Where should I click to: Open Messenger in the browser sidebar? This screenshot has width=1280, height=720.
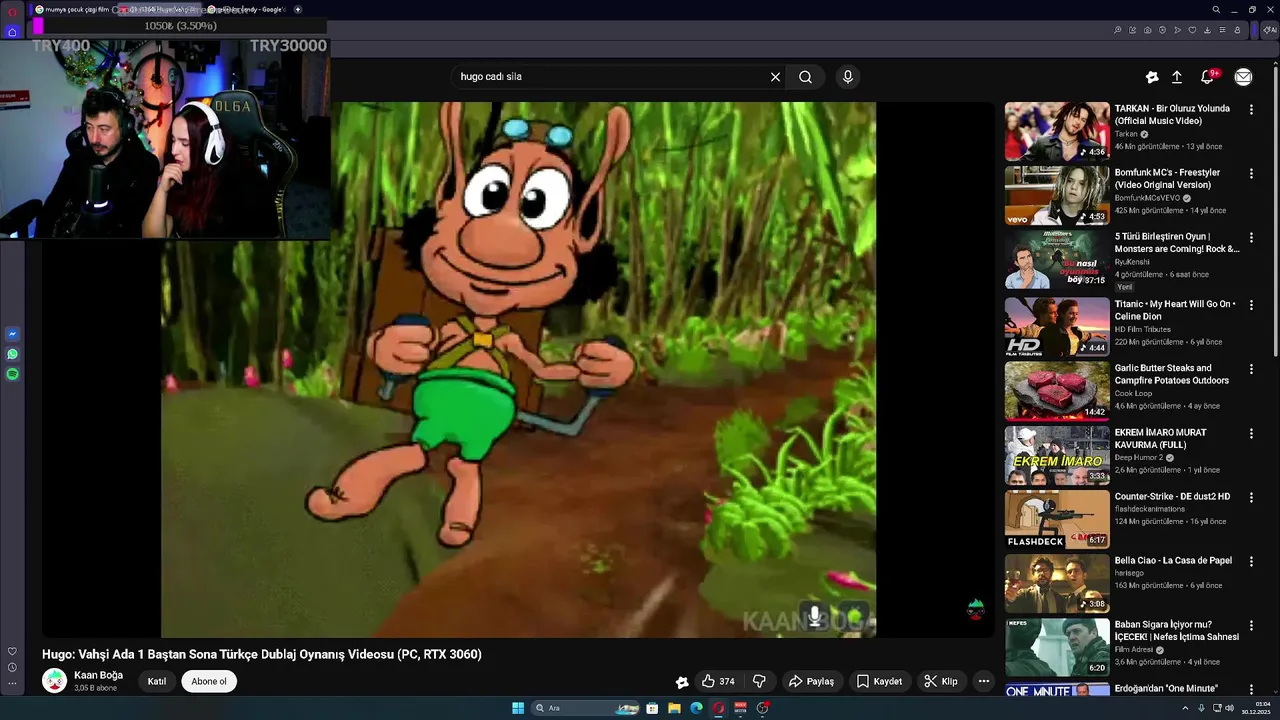(12, 334)
